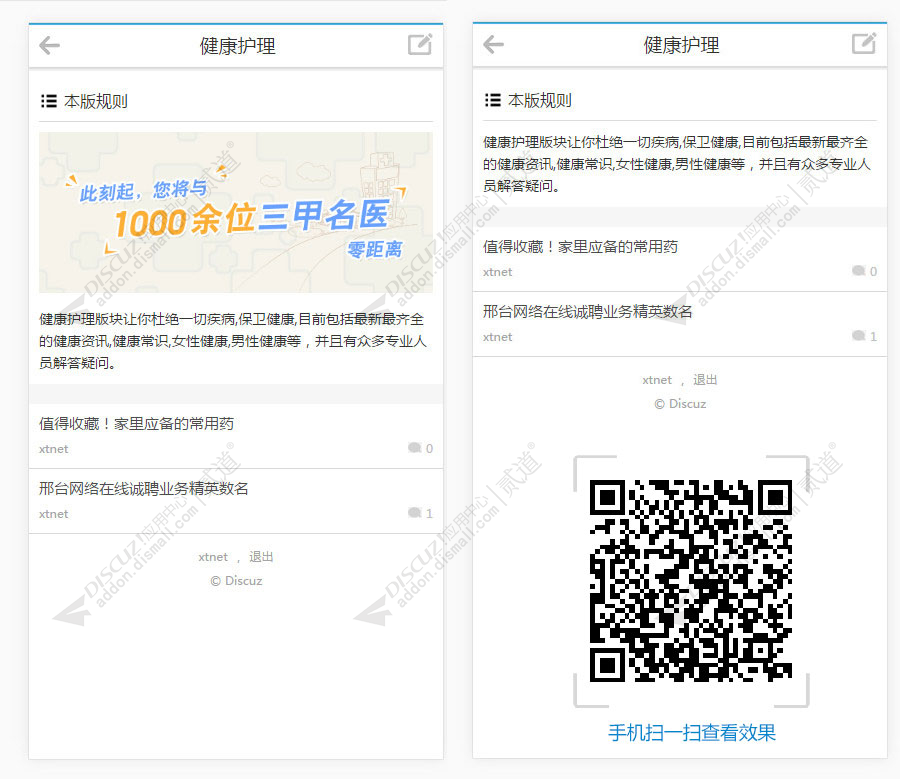Click back arrow in right phone preview
The width and height of the screenshot is (900, 779).
[494, 44]
